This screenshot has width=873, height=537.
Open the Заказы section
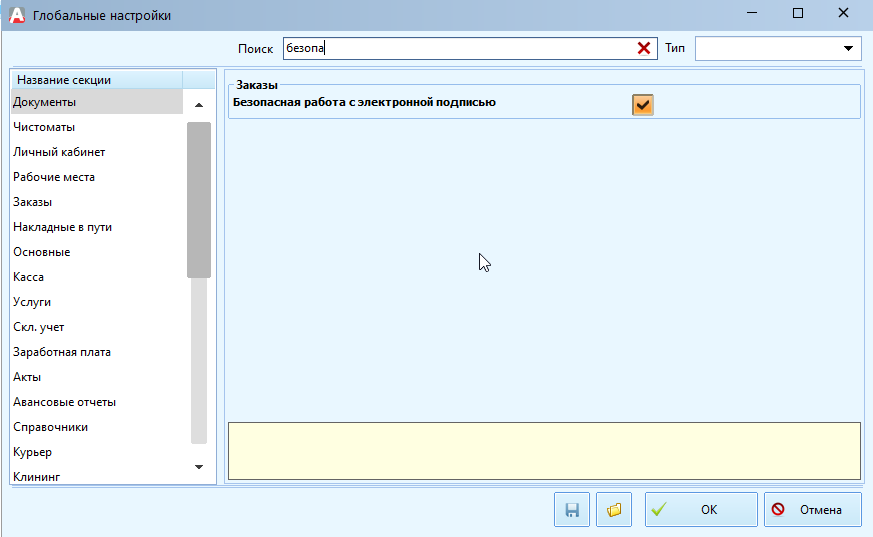point(33,202)
